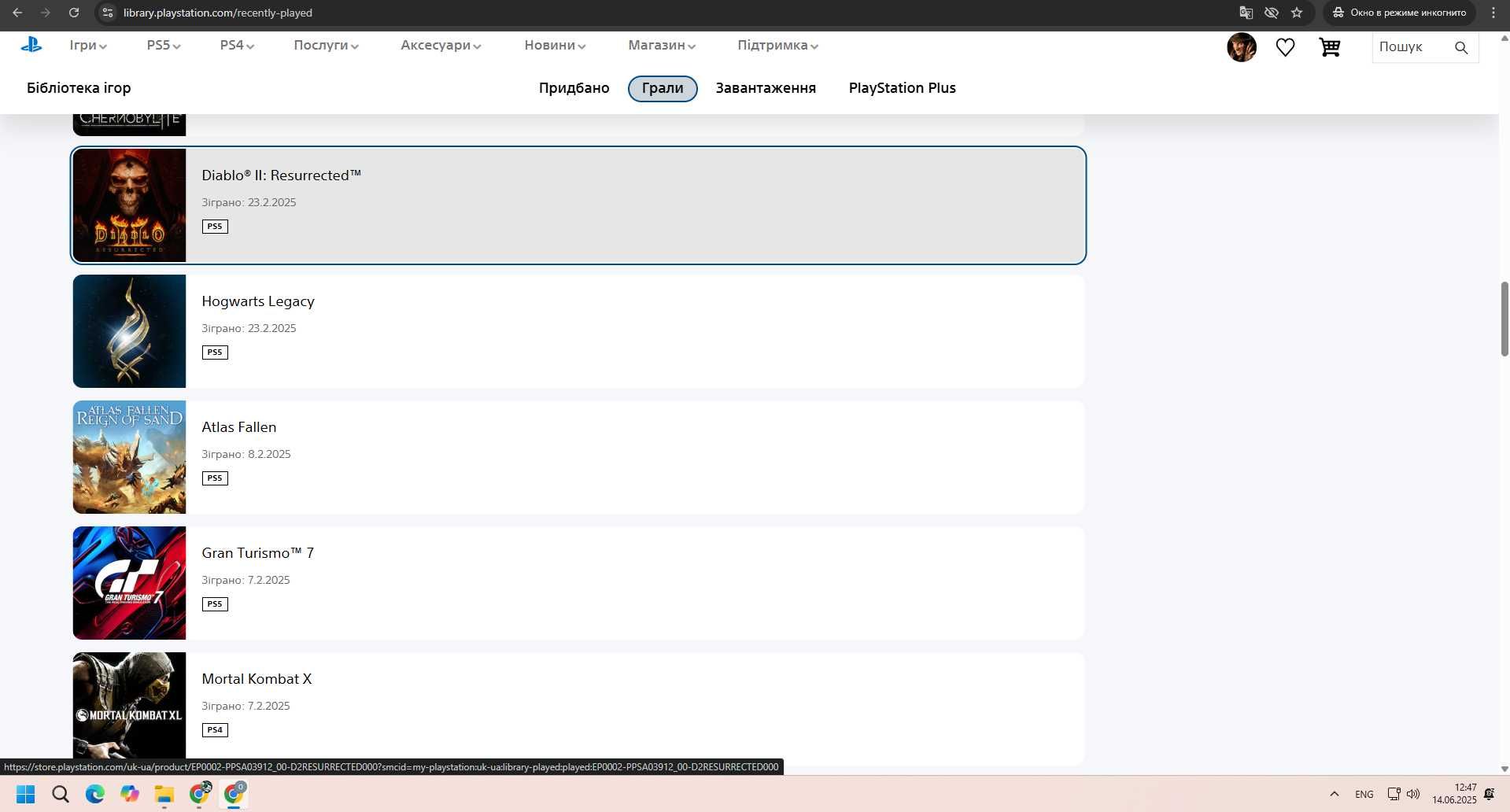Screen dimensions: 1510x812
Task: Launch Microsoft Edge from taskbar
Action: point(95,794)
